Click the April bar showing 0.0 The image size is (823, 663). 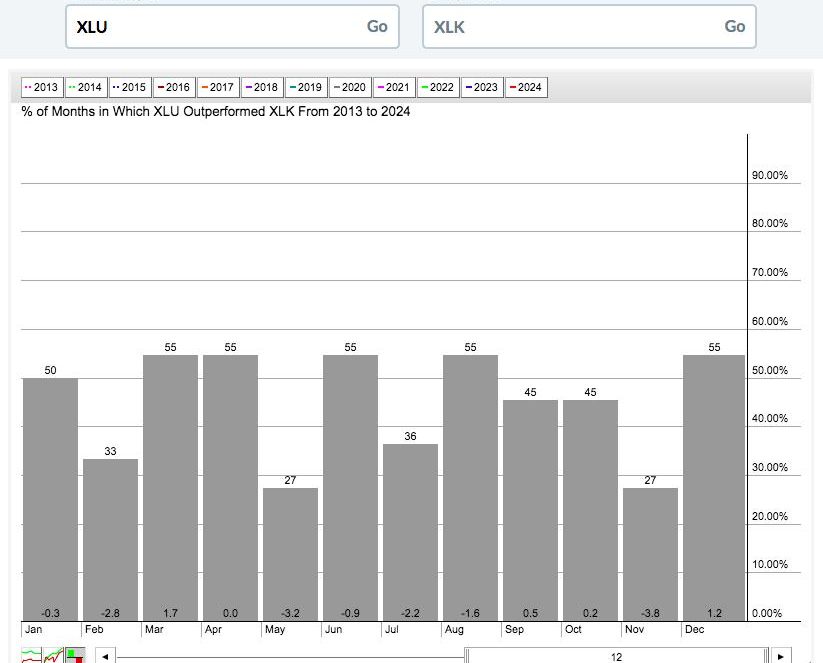[230, 488]
